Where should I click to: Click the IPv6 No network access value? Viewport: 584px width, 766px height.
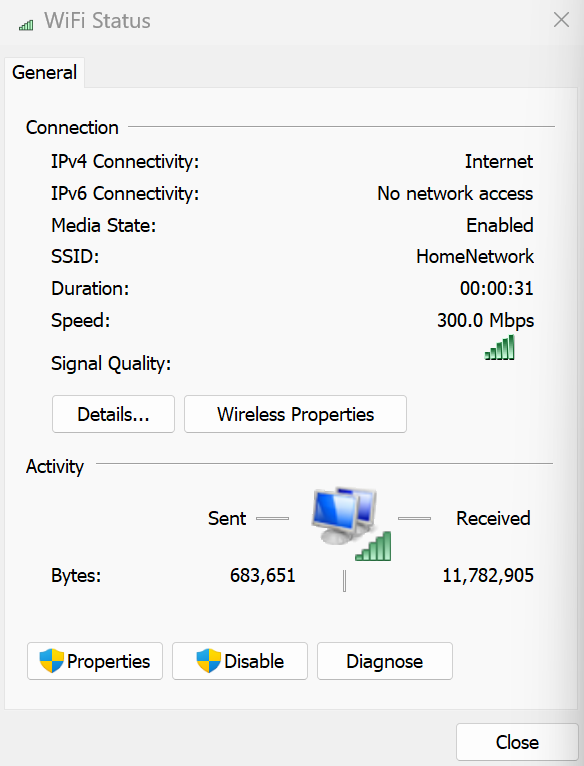(x=455, y=193)
